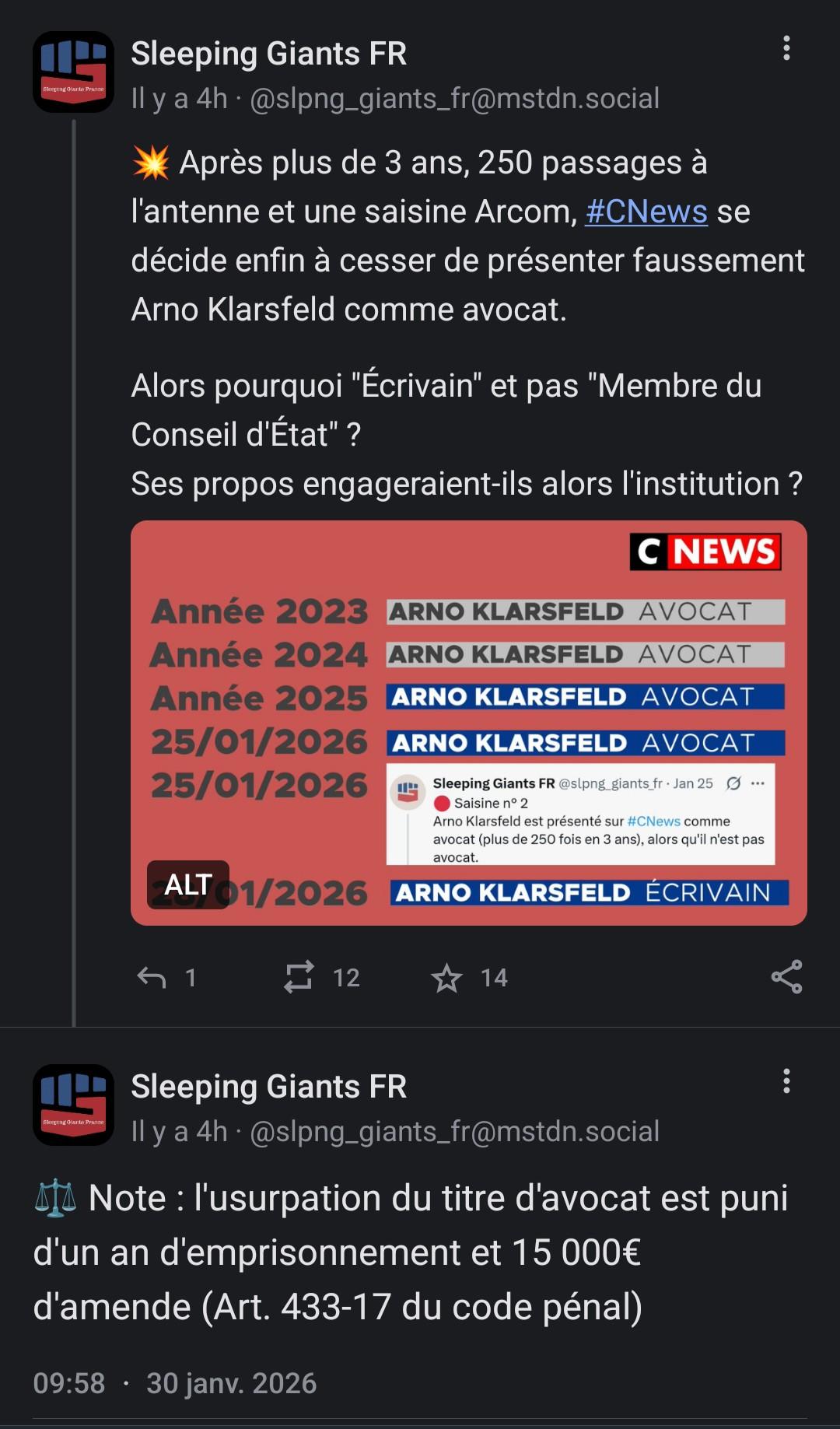Screen dimensions: 840x1429
Task: Tap second post's @slpng_giants_fr@mstdn.social handle
Action: click(x=454, y=1132)
